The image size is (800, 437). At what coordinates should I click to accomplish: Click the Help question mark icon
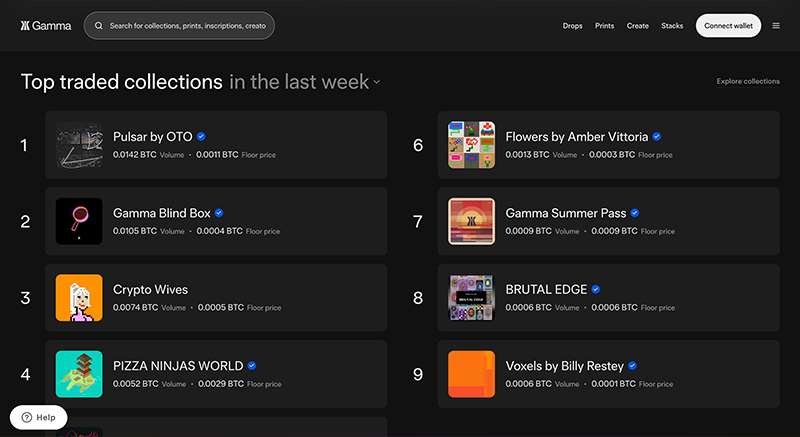pyautogui.click(x=27, y=418)
